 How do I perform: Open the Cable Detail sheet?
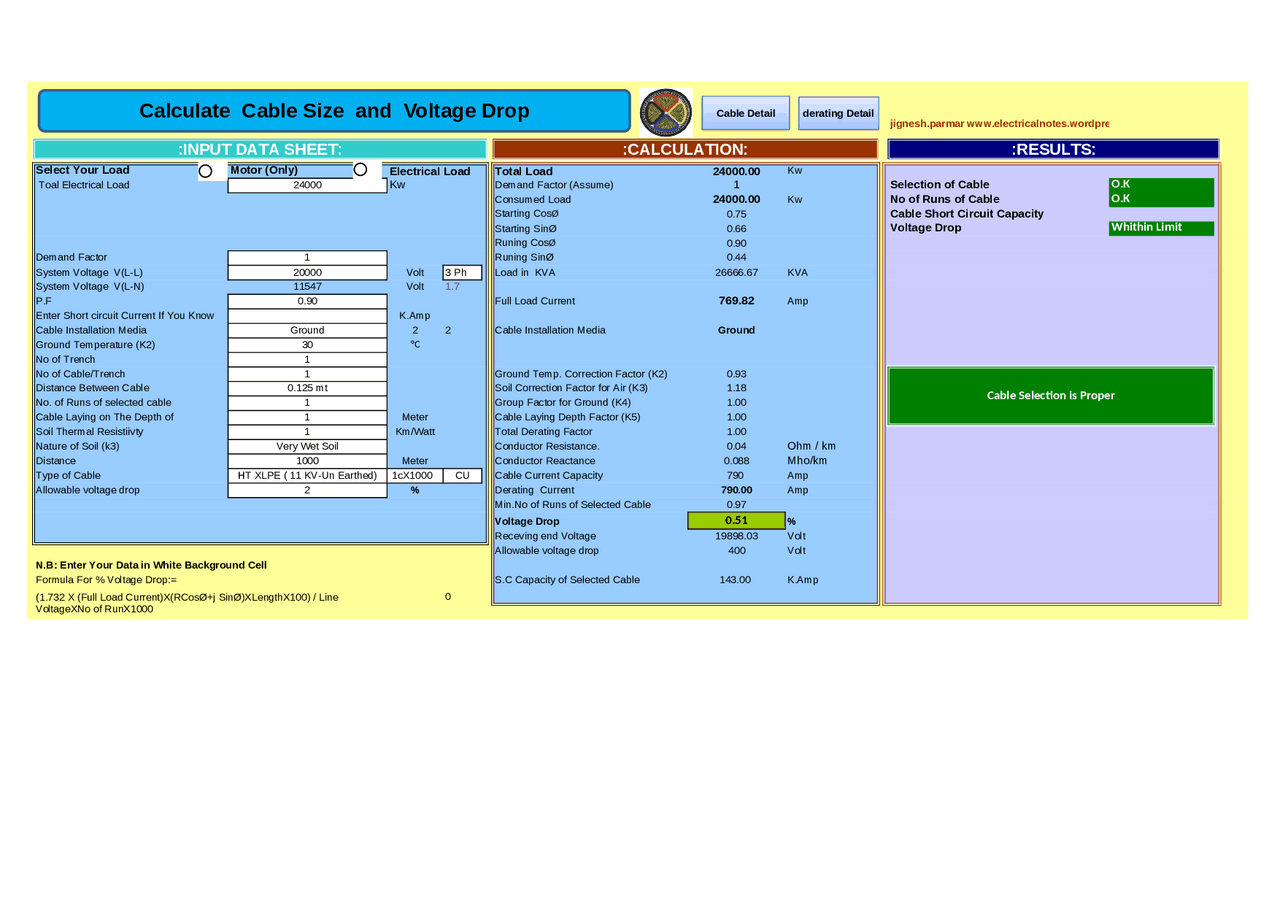tap(745, 111)
